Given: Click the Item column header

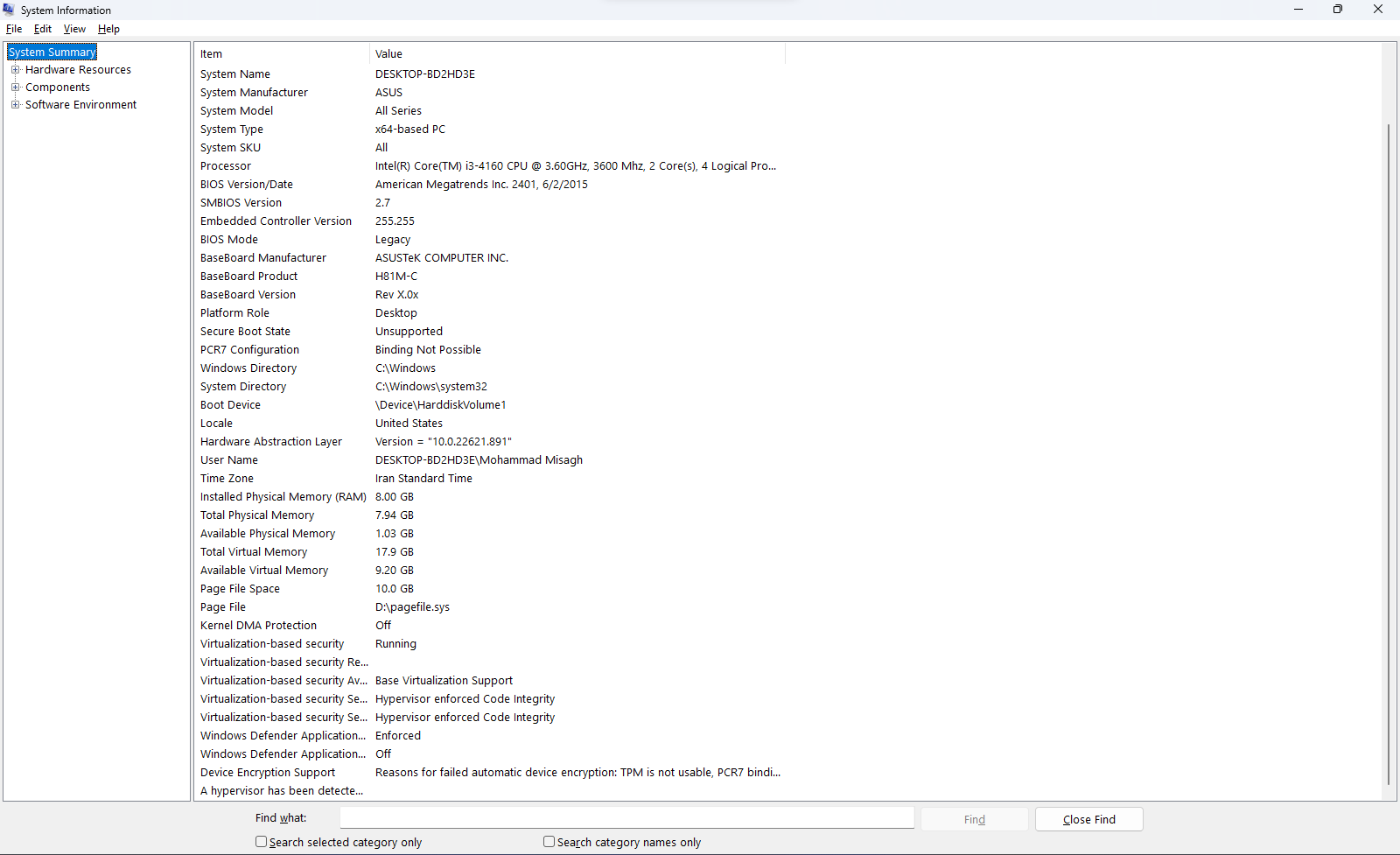Looking at the screenshot, I should point(282,54).
